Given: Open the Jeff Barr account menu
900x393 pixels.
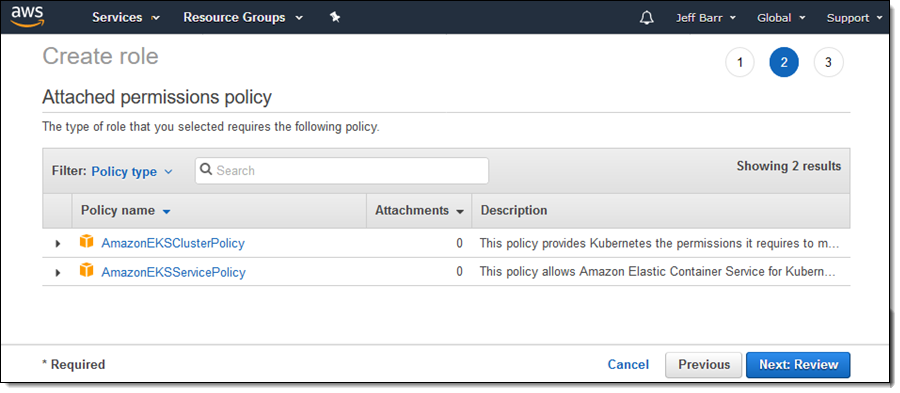Looking at the screenshot, I should [x=705, y=18].
